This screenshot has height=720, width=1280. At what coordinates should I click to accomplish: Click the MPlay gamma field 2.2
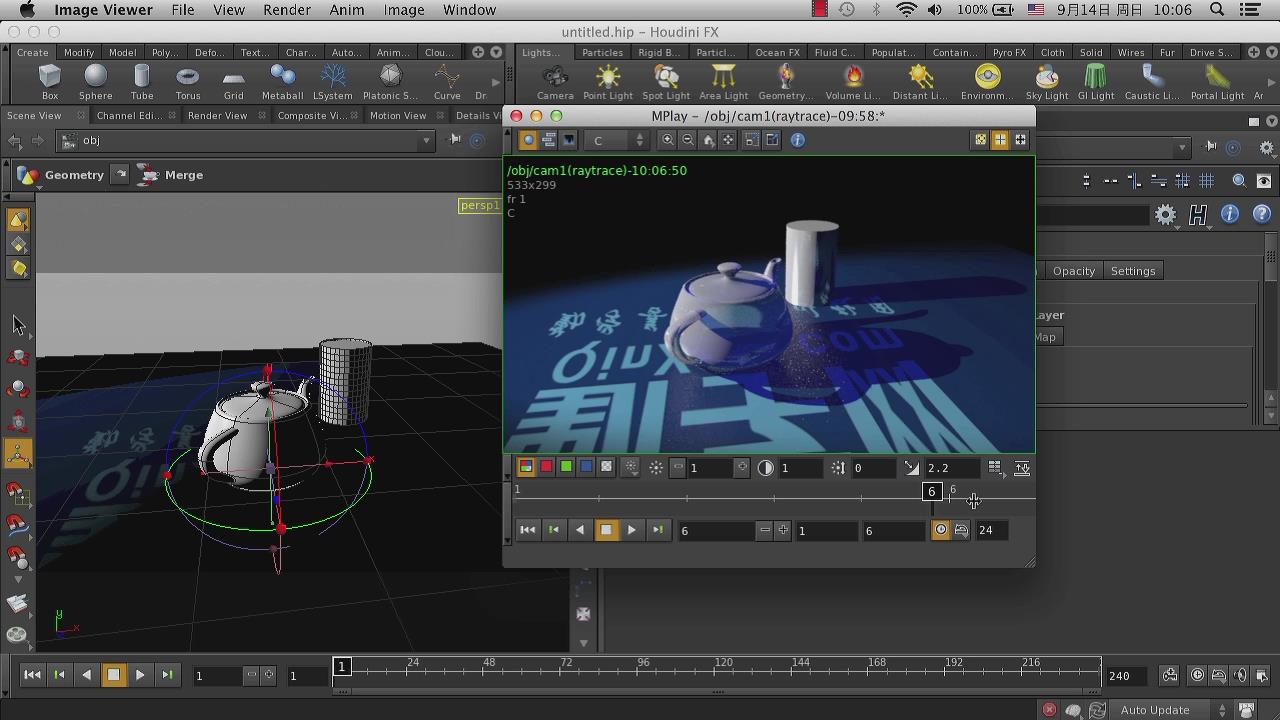[951, 467]
